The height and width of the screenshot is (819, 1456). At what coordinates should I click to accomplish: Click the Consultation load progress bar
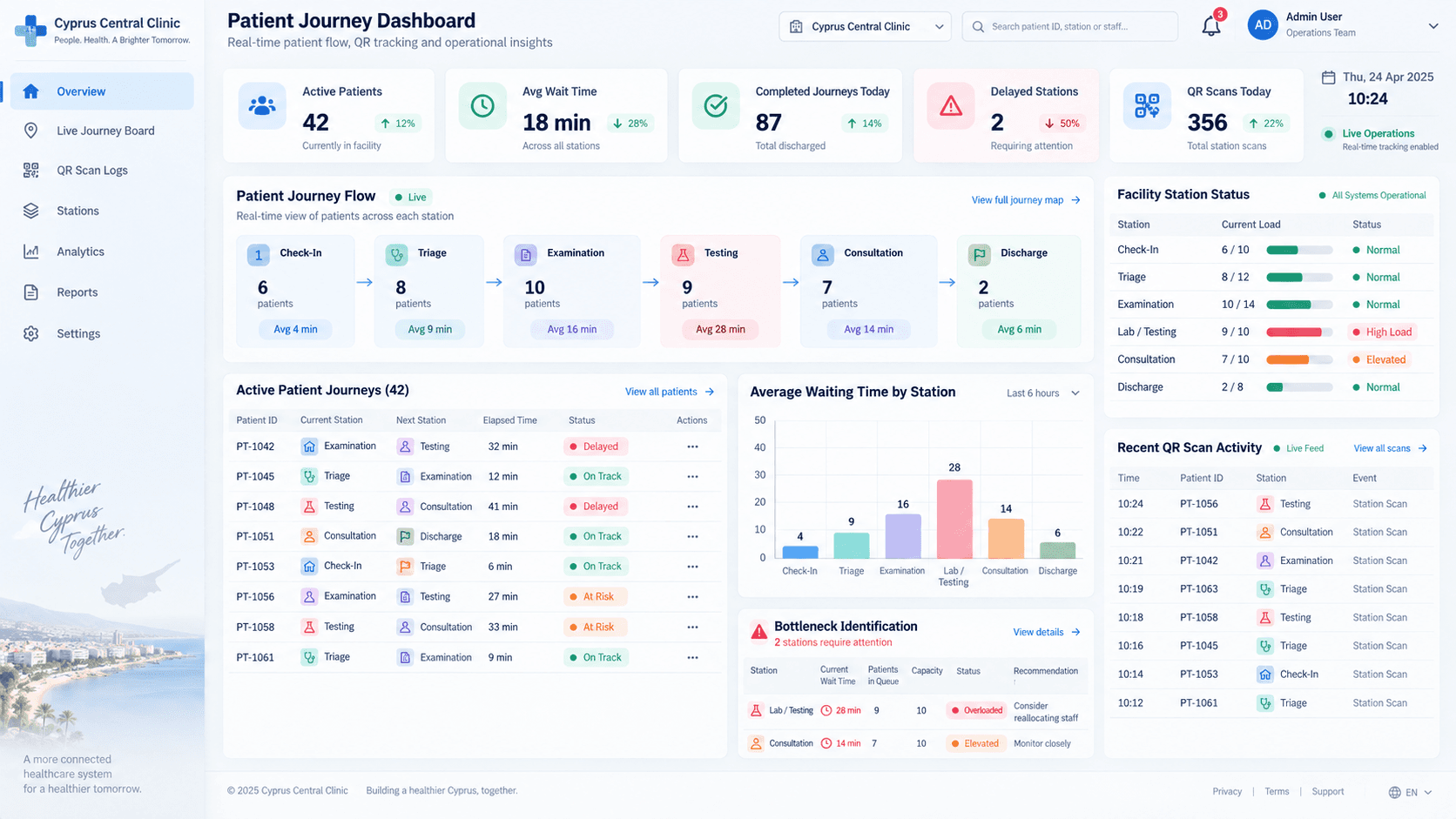pyautogui.click(x=1299, y=359)
